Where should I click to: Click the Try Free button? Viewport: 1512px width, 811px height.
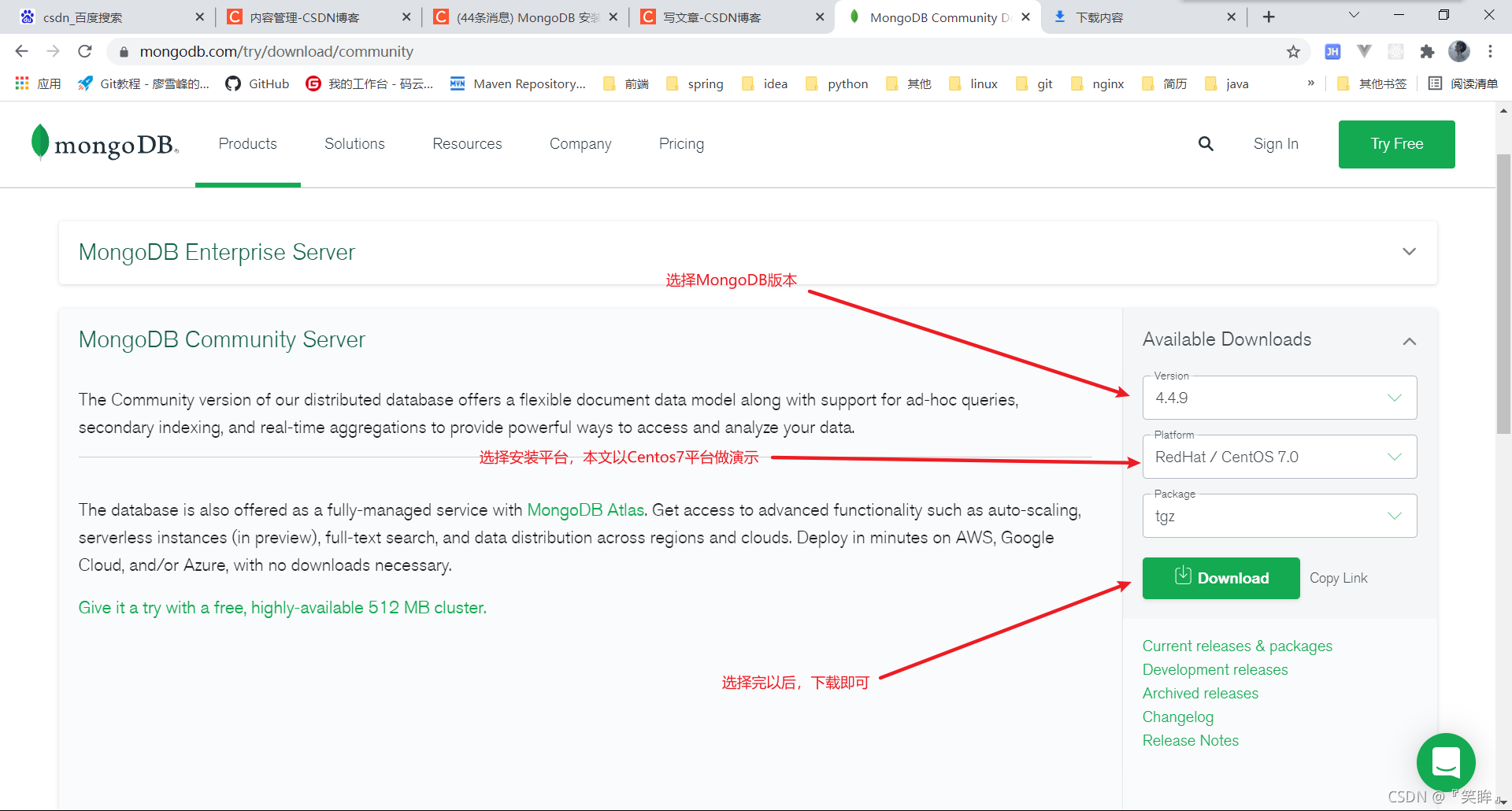click(1396, 144)
